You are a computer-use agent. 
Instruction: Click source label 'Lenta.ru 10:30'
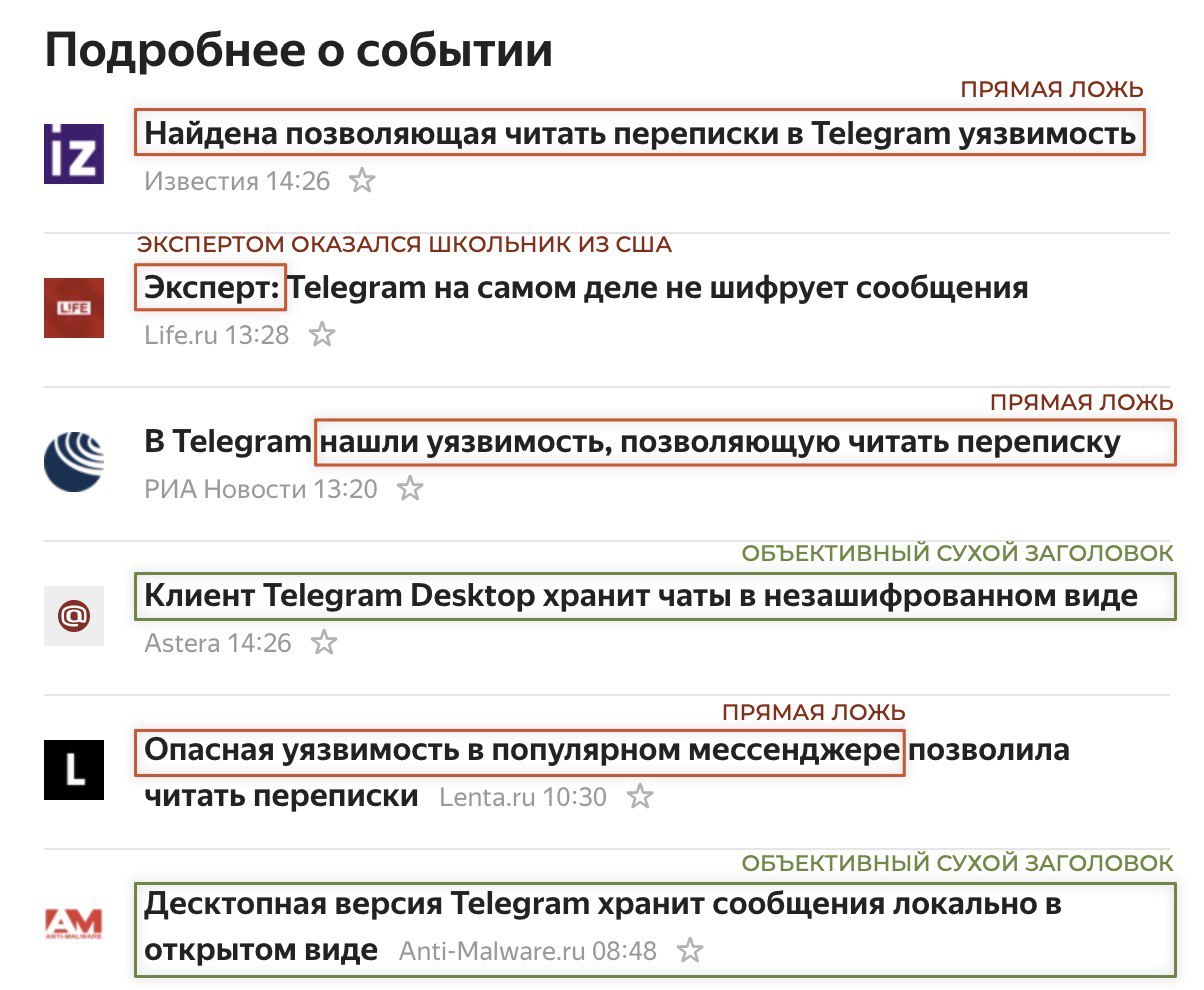pos(523,797)
